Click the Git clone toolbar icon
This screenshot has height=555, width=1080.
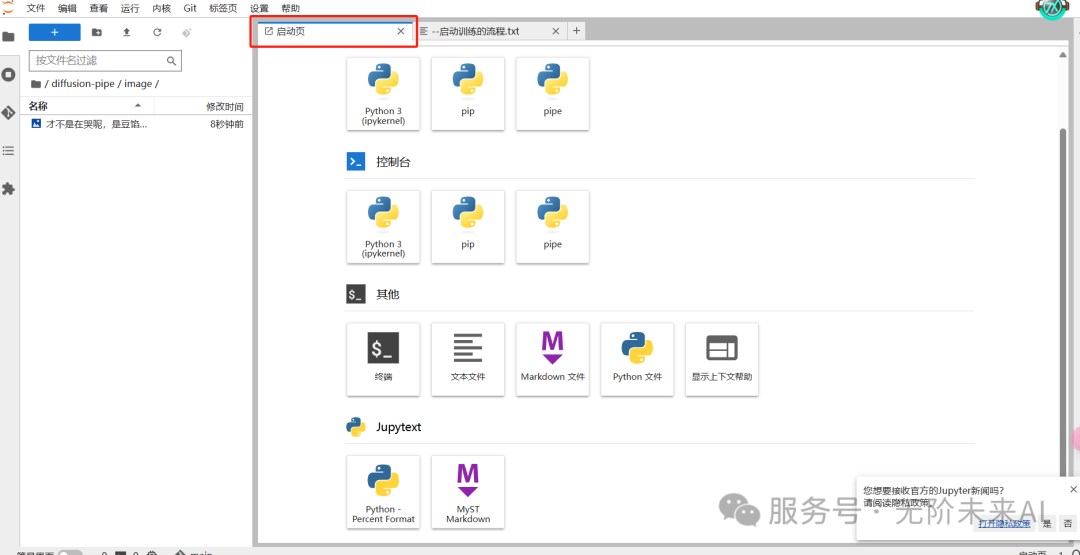click(187, 32)
